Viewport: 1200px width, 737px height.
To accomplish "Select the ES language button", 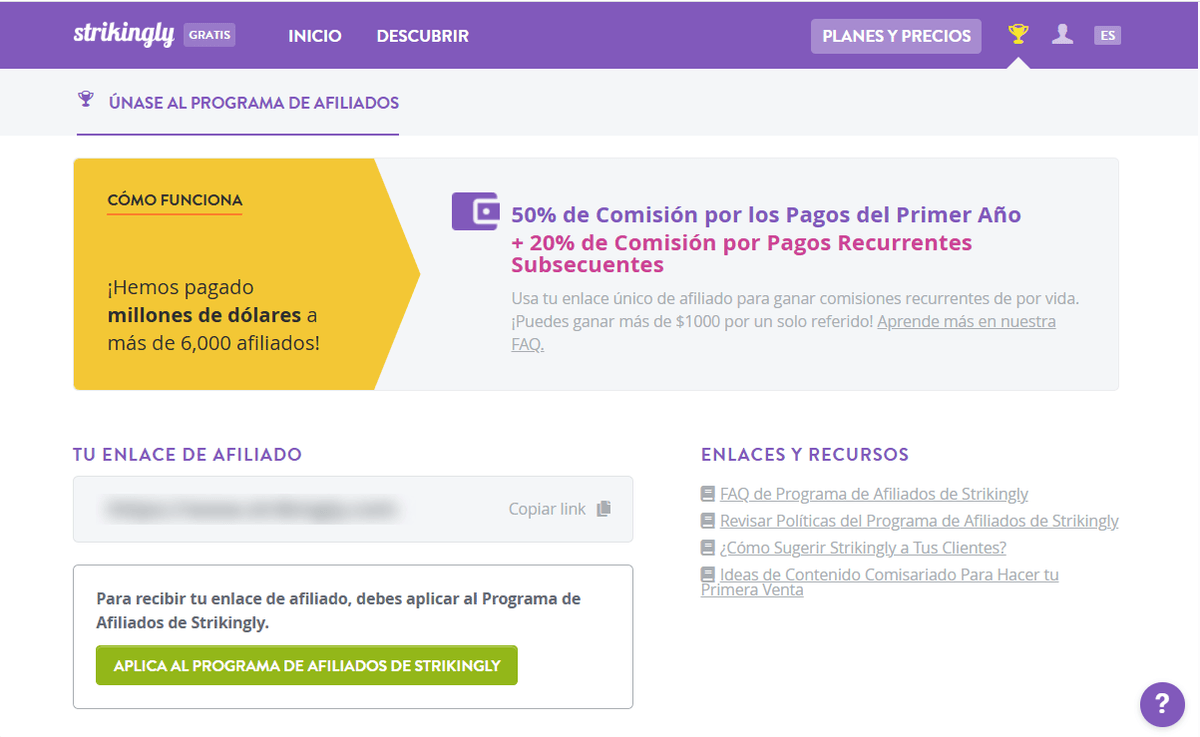I will [x=1107, y=34].
